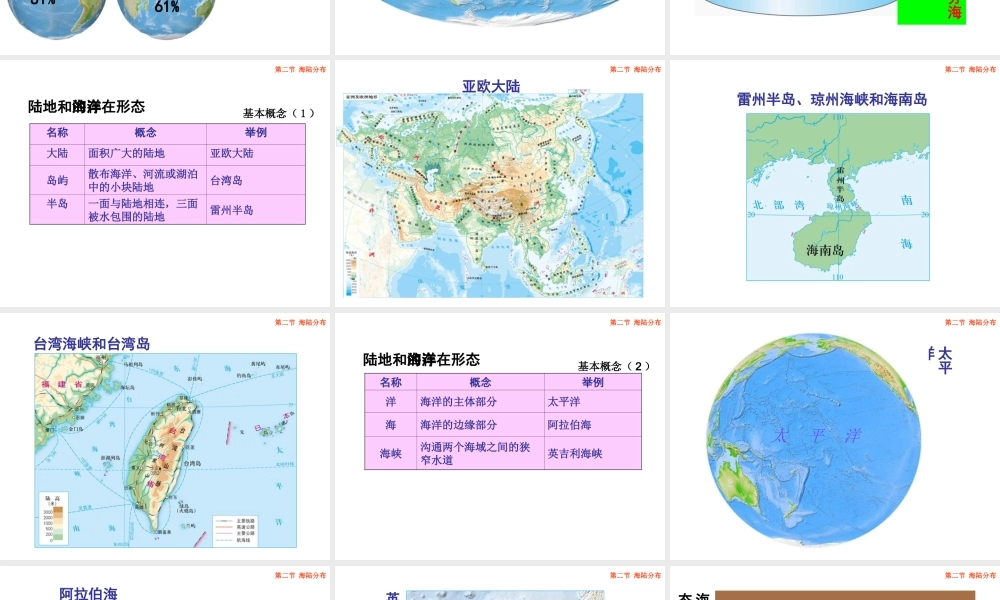Open the 基本概念（1）table slide thumbnail

(165, 183)
